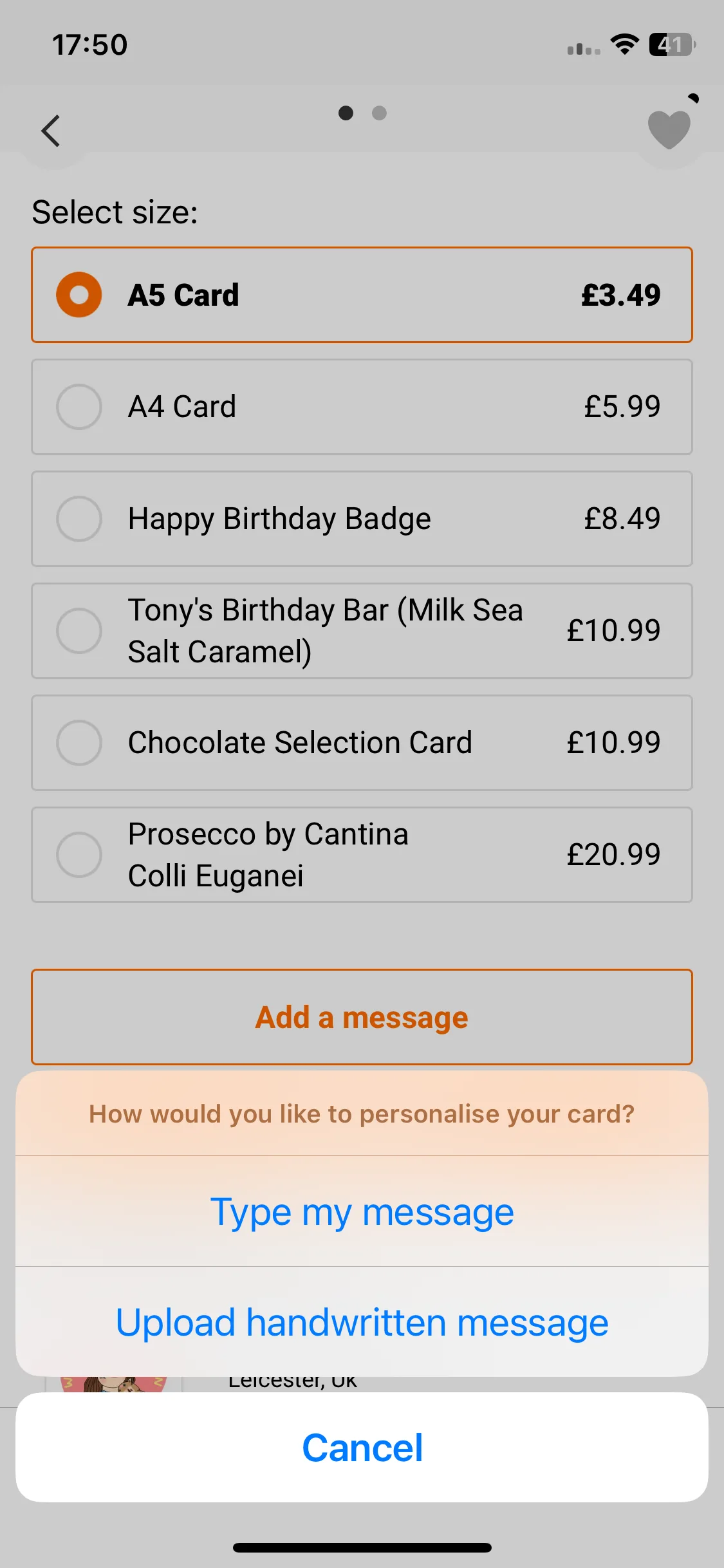Tap the Add a message button
The height and width of the screenshot is (1568, 724).
coord(362,1017)
